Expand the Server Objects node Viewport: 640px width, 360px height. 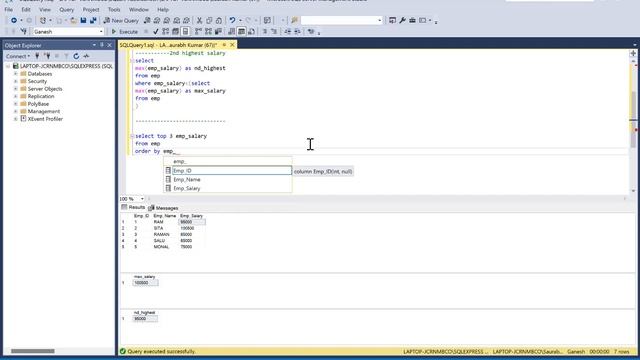coord(16,89)
